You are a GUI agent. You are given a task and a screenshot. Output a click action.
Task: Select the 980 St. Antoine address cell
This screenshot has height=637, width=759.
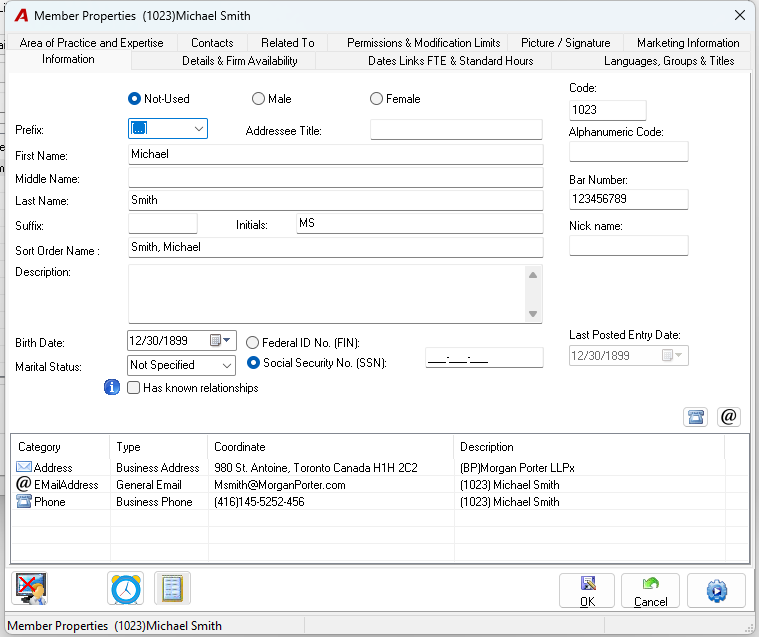331,468
